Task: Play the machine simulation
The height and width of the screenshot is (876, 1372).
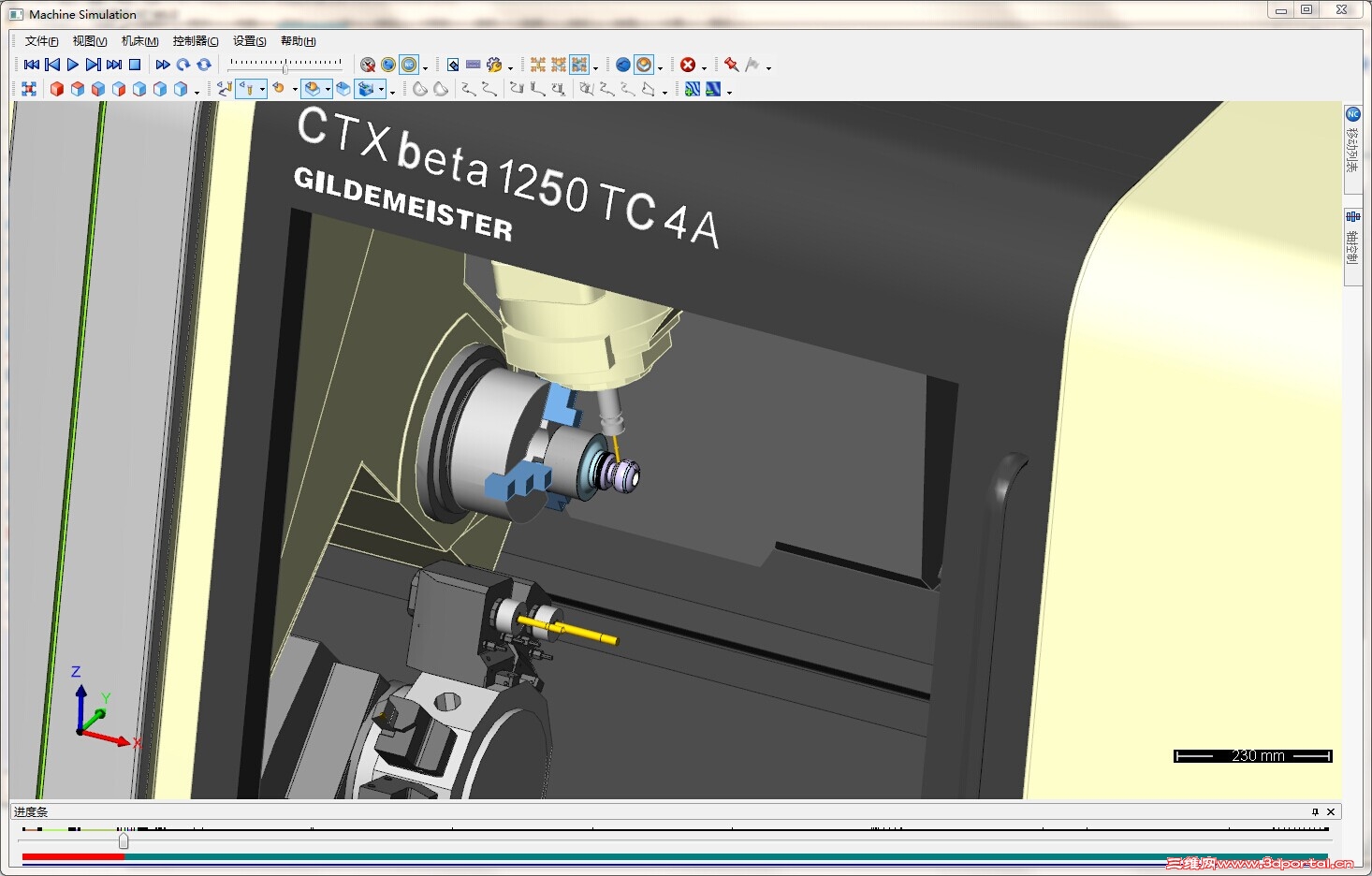Action: tap(73, 65)
